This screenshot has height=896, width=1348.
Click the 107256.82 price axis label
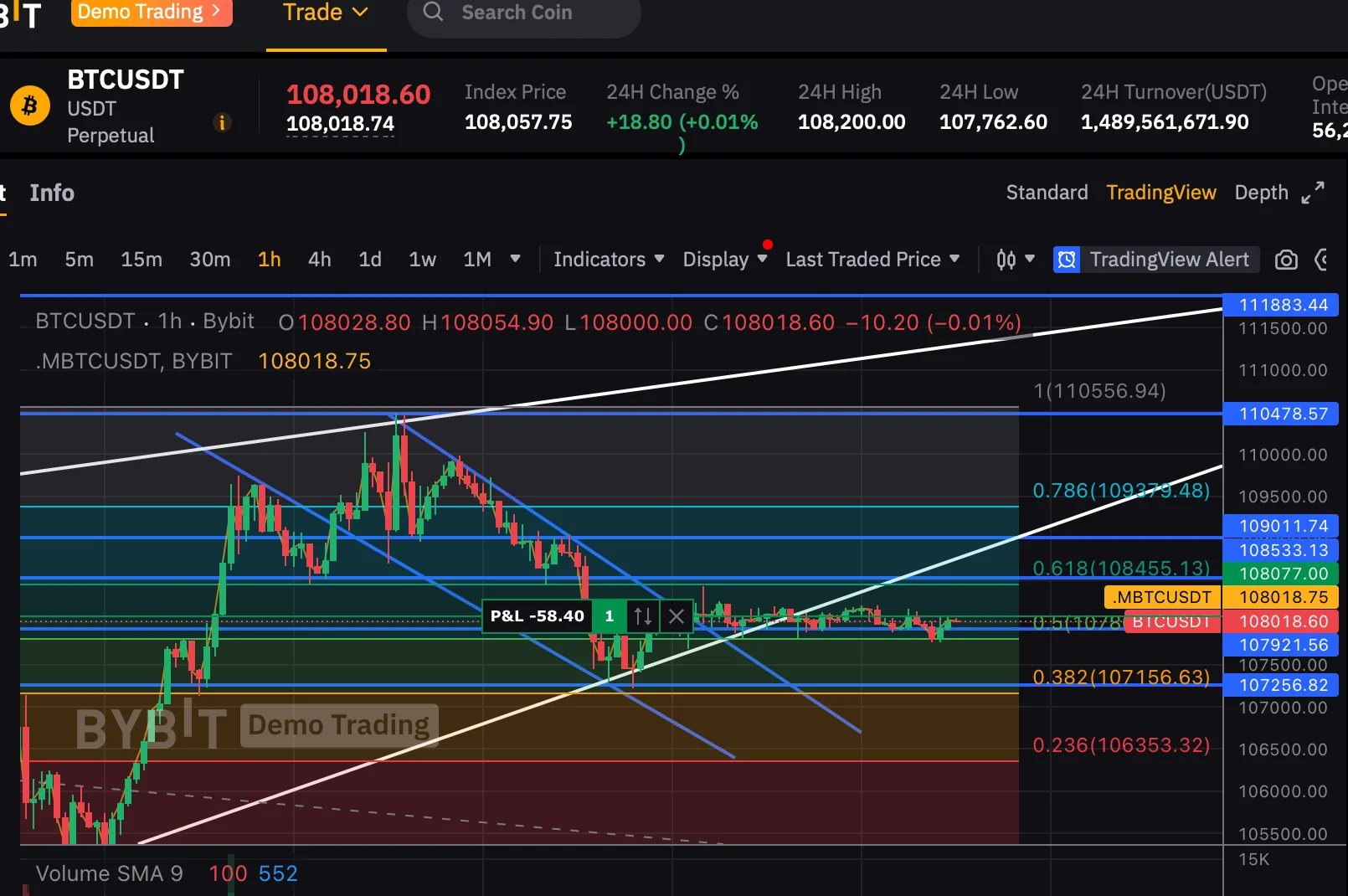click(x=1281, y=685)
